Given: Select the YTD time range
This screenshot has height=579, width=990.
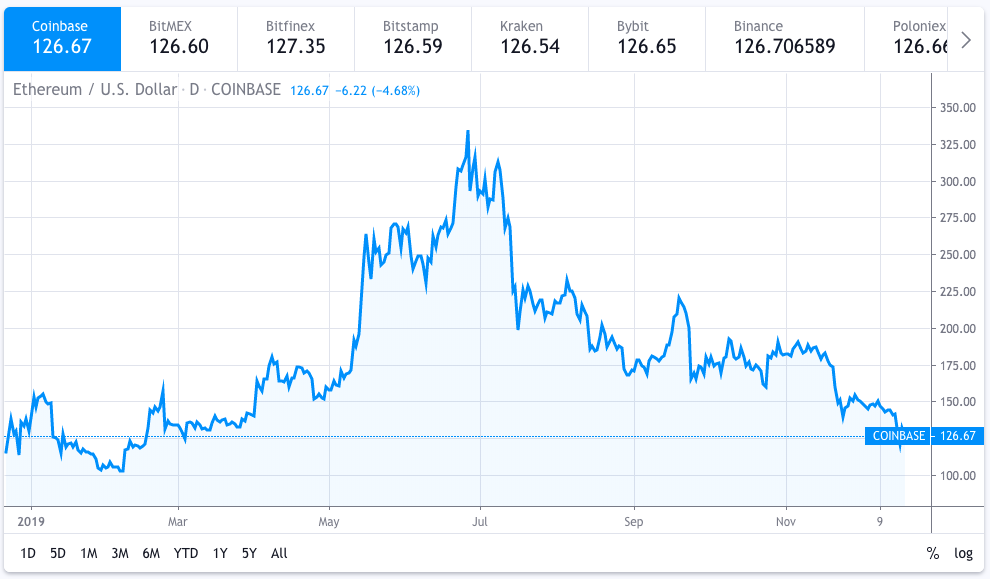Looking at the screenshot, I should click(186, 553).
